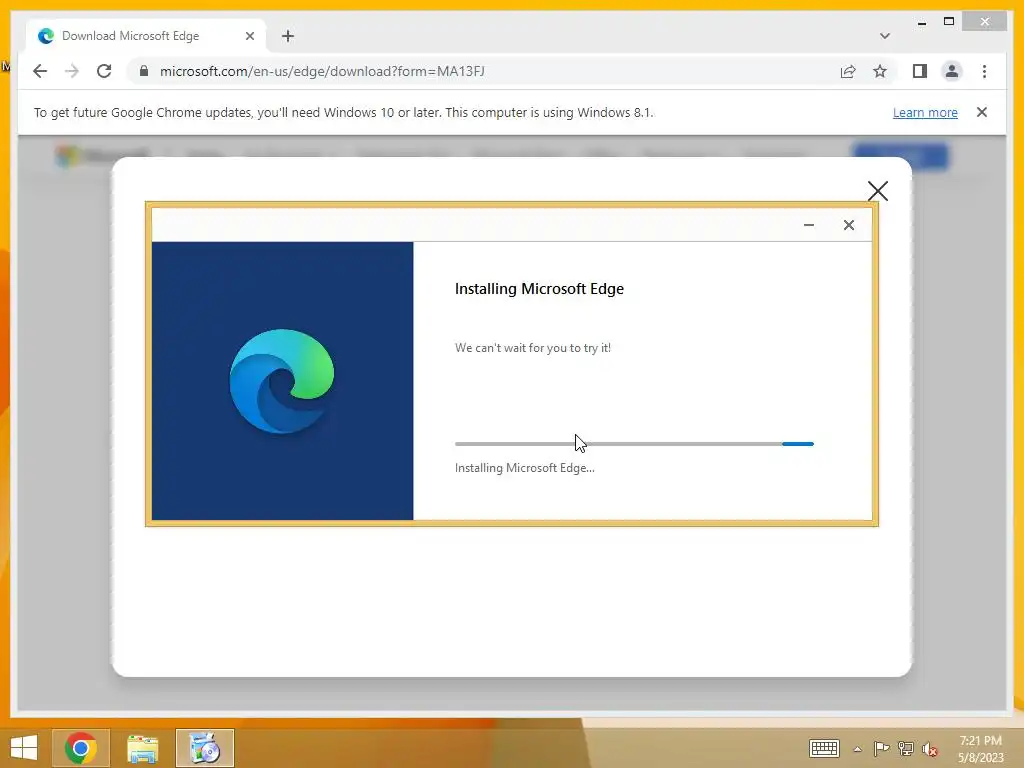Bookmark this tab with star icon
The image size is (1024, 768).
[x=880, y=71]
